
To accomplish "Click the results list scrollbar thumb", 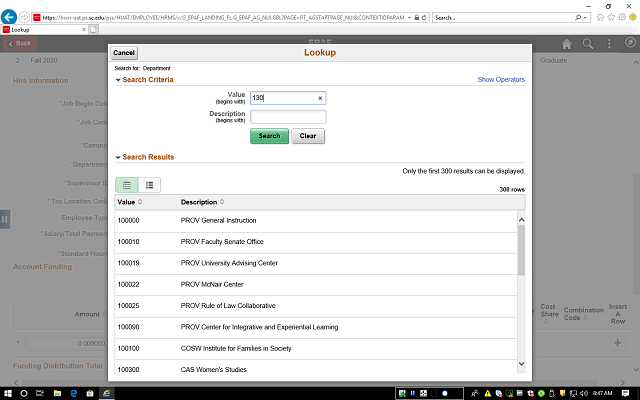I will [521, 250].
